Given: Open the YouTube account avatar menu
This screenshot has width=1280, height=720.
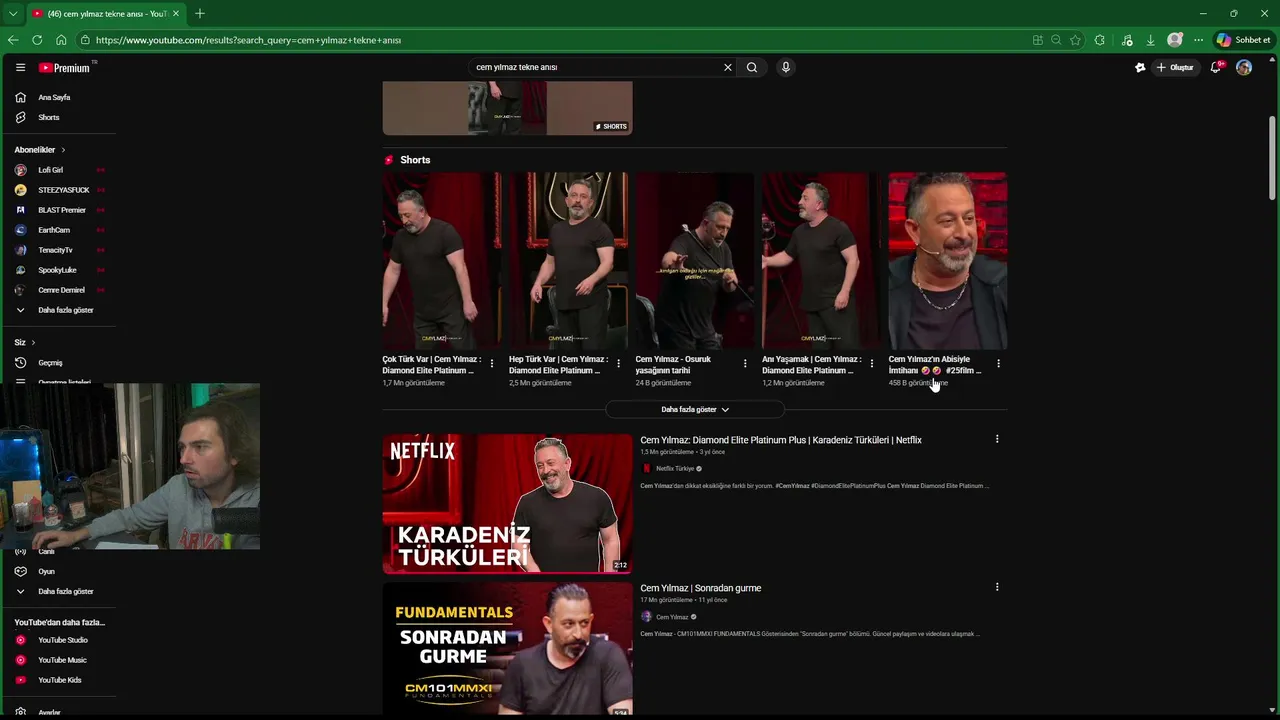Looking at the screenshot, I should [x=1244, y=67].
